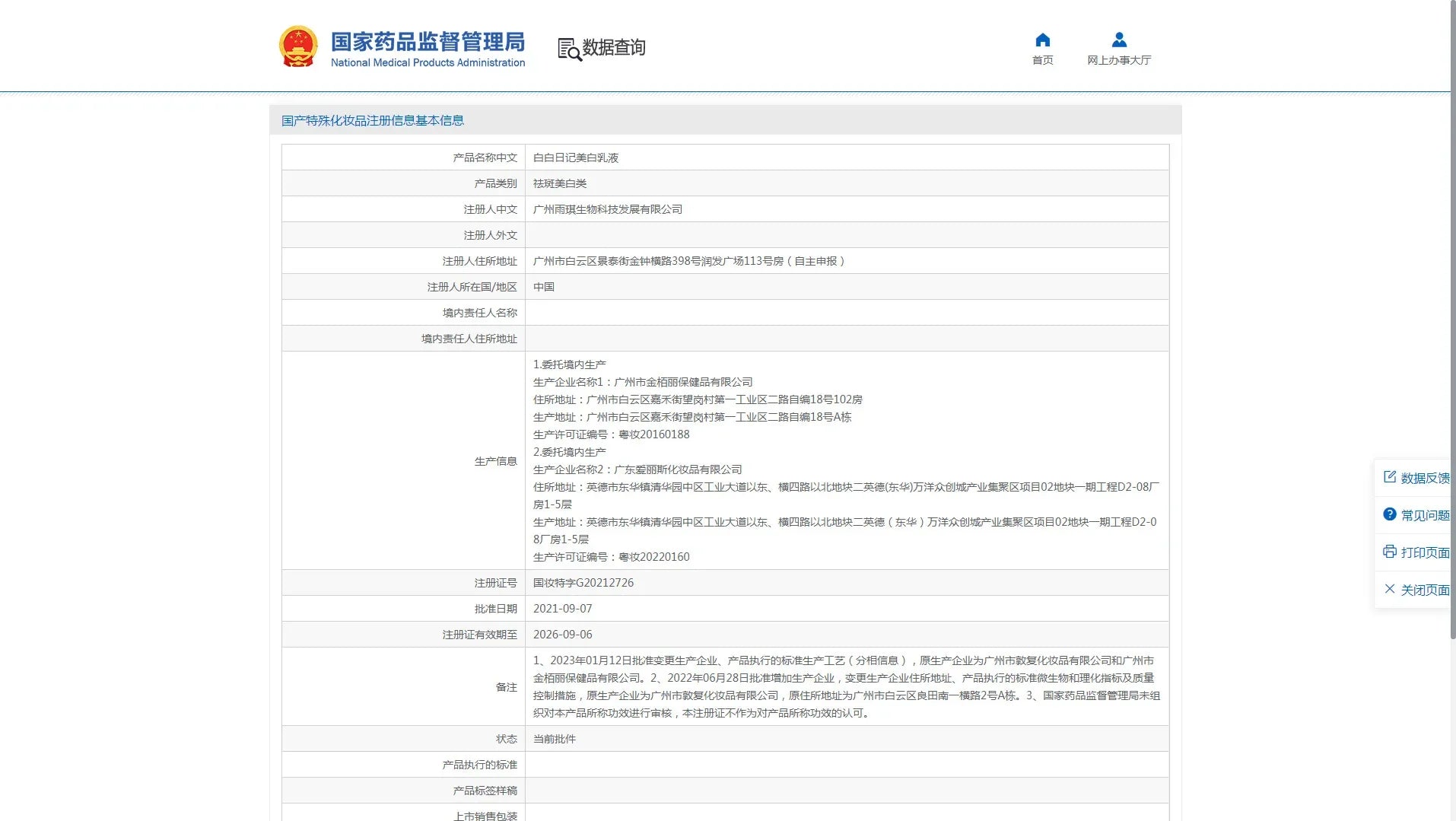The height and width of the screenshot is (821, 1456).
Task: Open 数据反馈 label in side panel
Action: click(x=1425, y=478)
